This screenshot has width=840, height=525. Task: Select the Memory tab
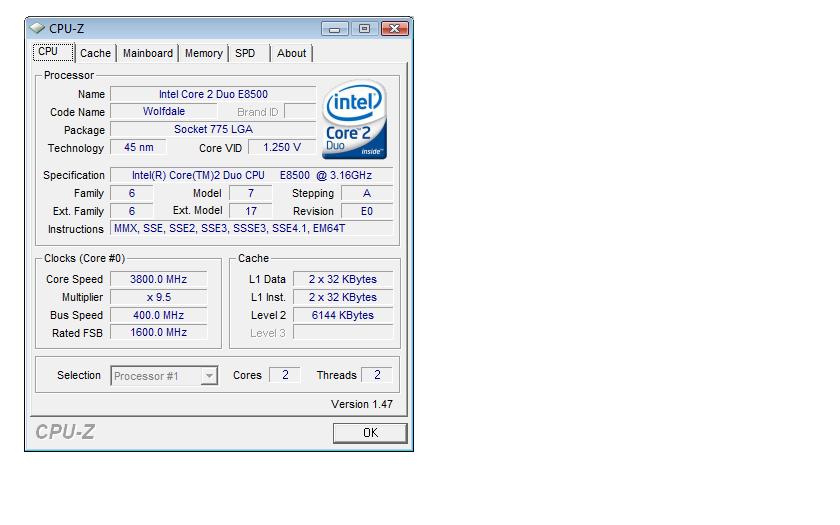[x=204, y=53]
